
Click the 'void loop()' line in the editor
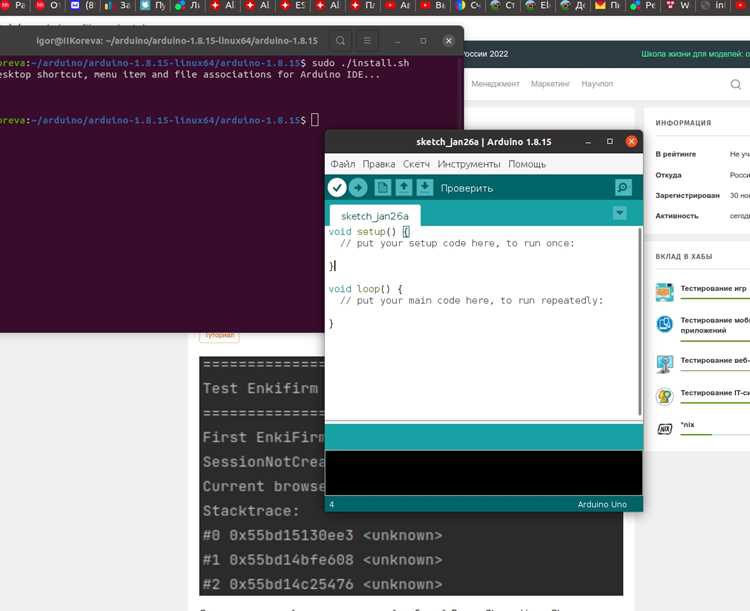pos(365,289)
